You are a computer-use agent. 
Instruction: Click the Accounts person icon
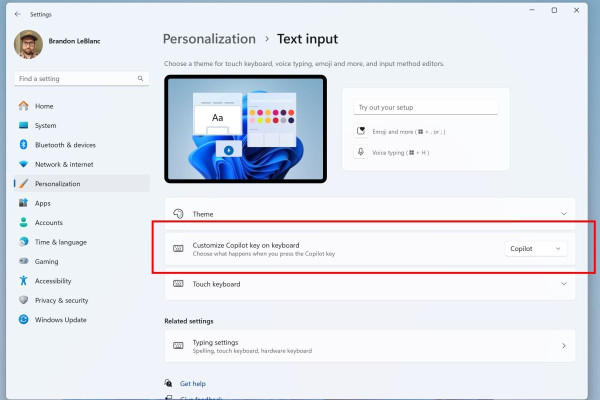(23, 222)
